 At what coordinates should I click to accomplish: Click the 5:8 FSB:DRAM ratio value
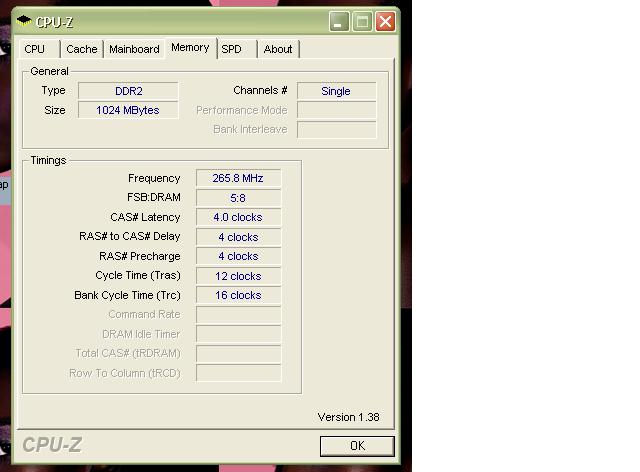tap(238, 198)
